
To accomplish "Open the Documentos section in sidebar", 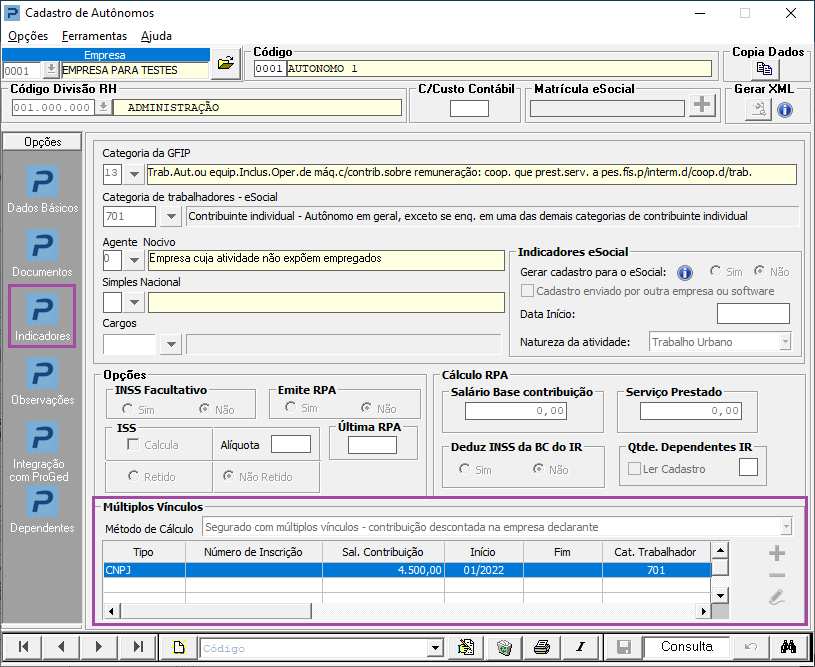I will [x=41, y=254].
